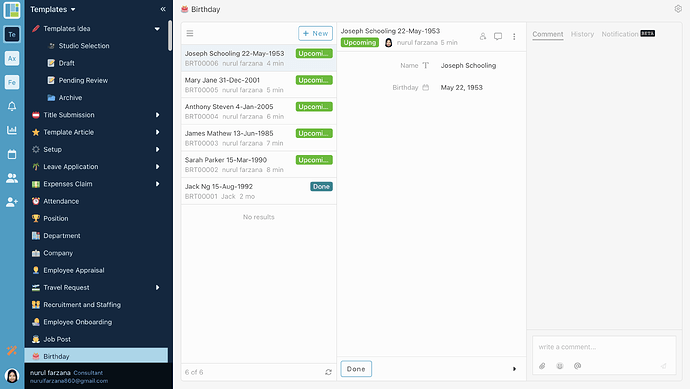Click Upcoming status badge in detail

point(360,43)
